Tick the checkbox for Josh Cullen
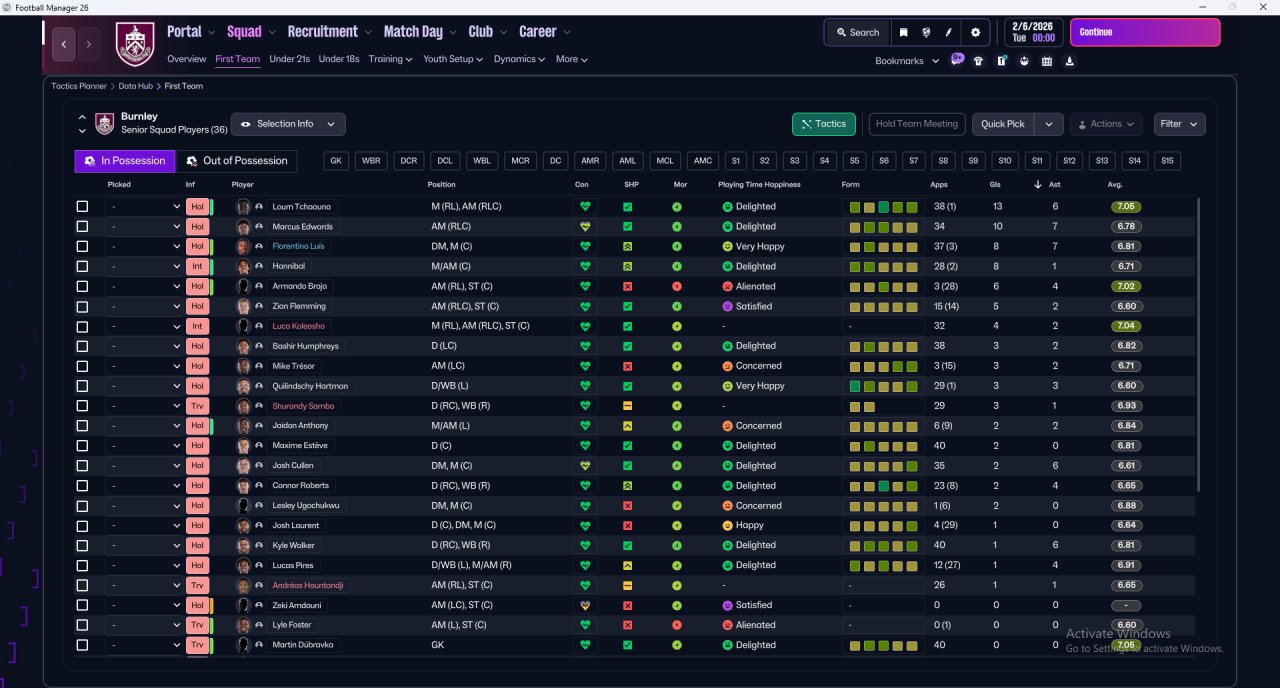This screenshot has width=1280, height=688. click(82, 466)
